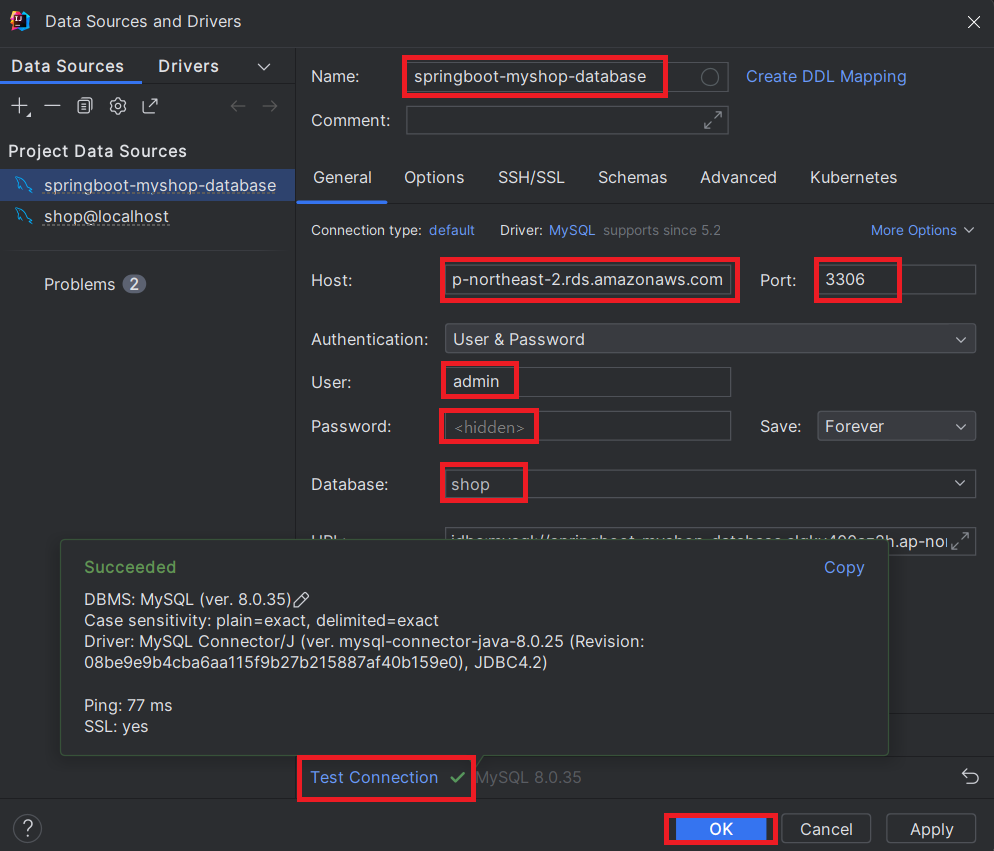
Task: Click into the Port field
Action: [896, 280]
